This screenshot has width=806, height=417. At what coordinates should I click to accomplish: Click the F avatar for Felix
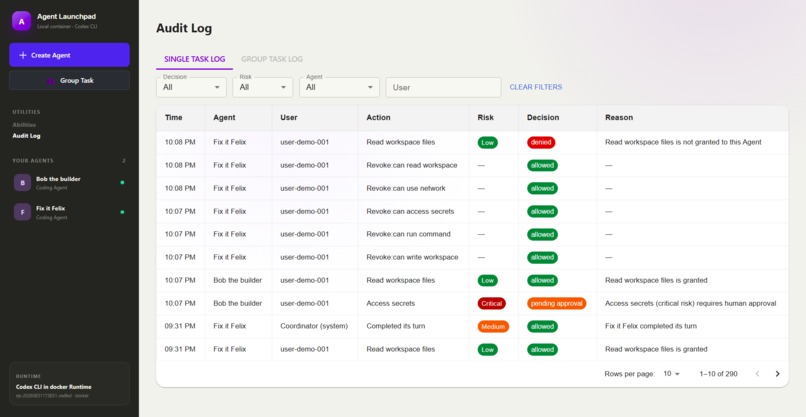click(x=22, y=212)
